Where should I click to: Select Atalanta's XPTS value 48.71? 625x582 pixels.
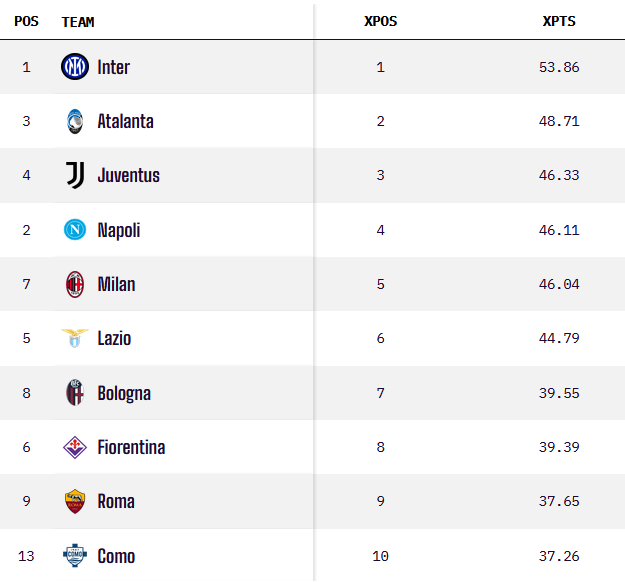coord(559,121)
